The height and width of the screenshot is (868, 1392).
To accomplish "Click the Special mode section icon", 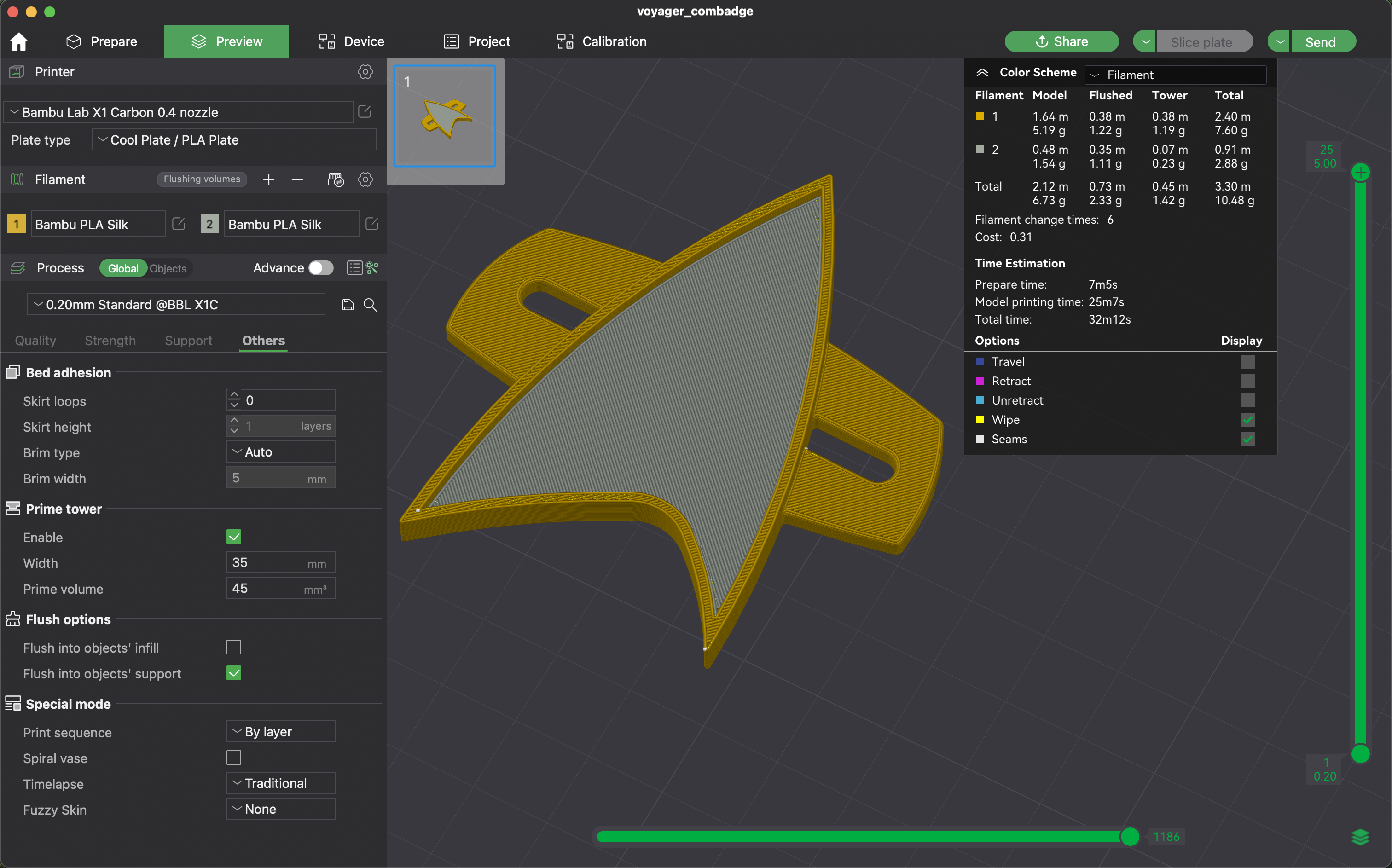I will [12, 704].
